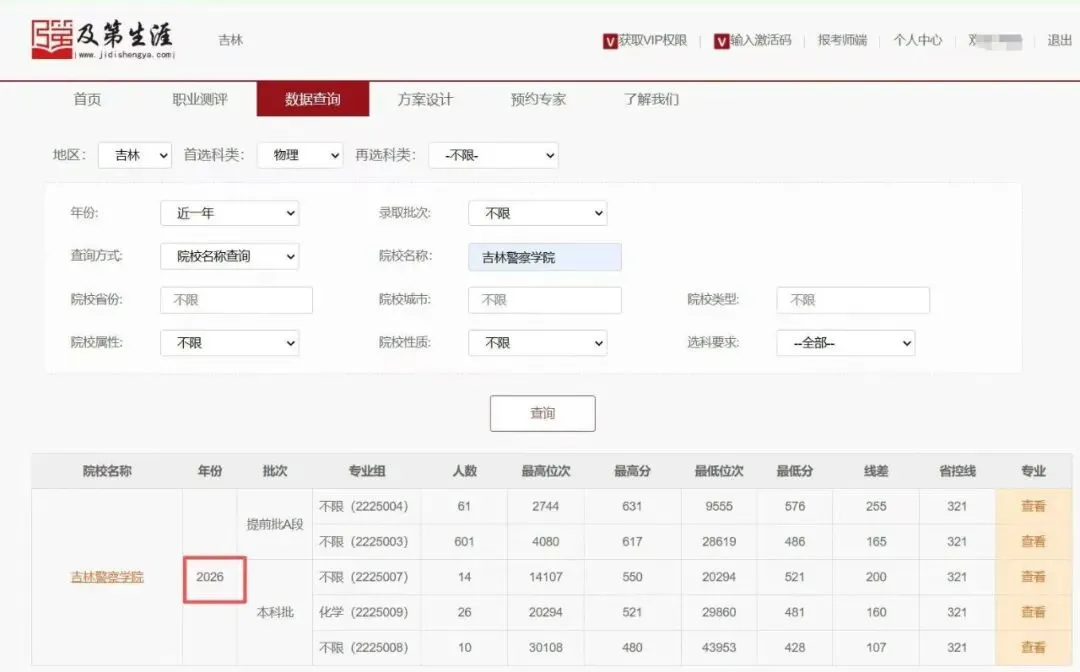
Task: Open the 方案设计 tab
Action: pyautogui.click(x=425, y=99)
